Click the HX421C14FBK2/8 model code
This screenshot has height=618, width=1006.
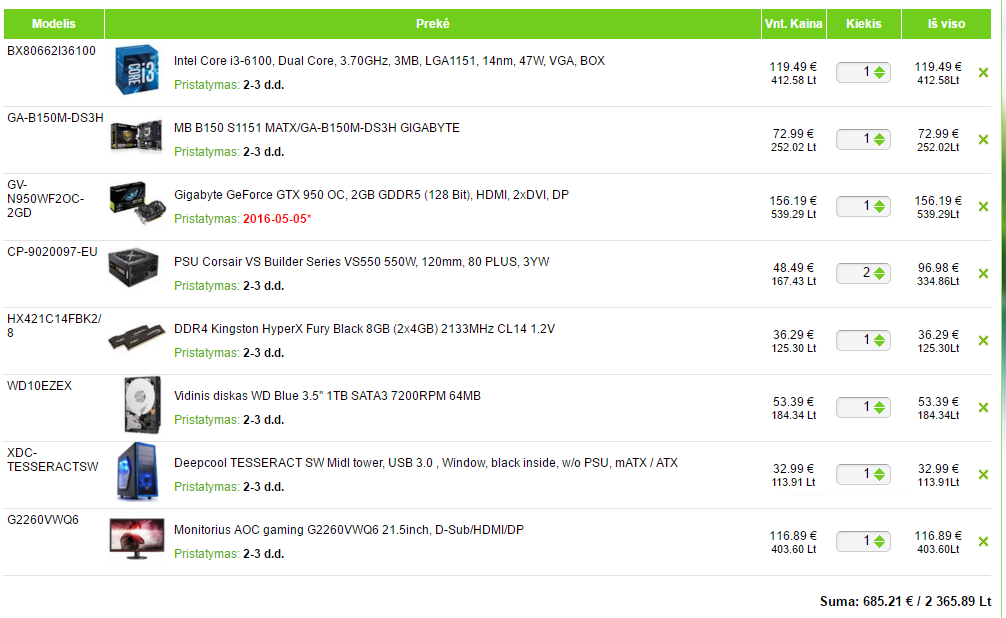55,326
